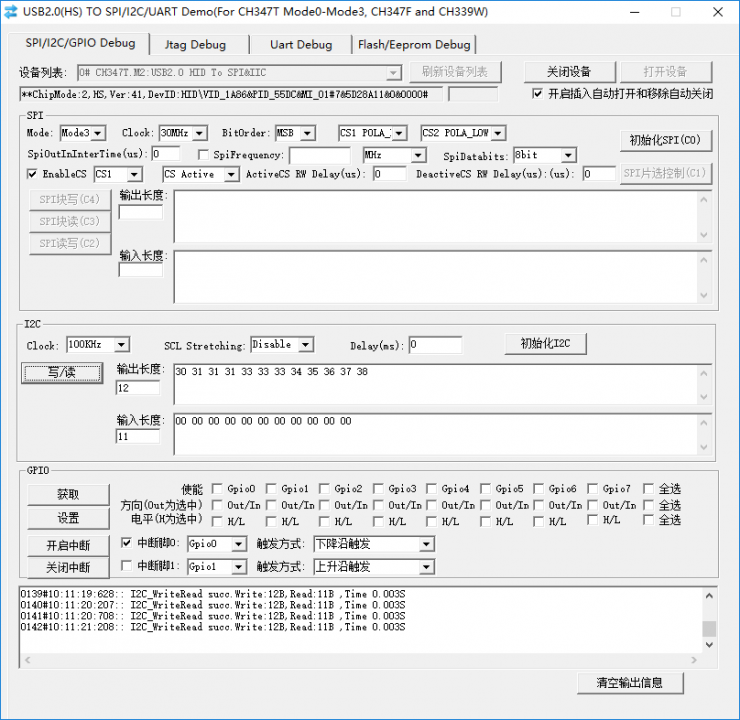Expand CS2 POLA_LOW dropdown
The width and height of the screenshot is (740, 720).
463,133
